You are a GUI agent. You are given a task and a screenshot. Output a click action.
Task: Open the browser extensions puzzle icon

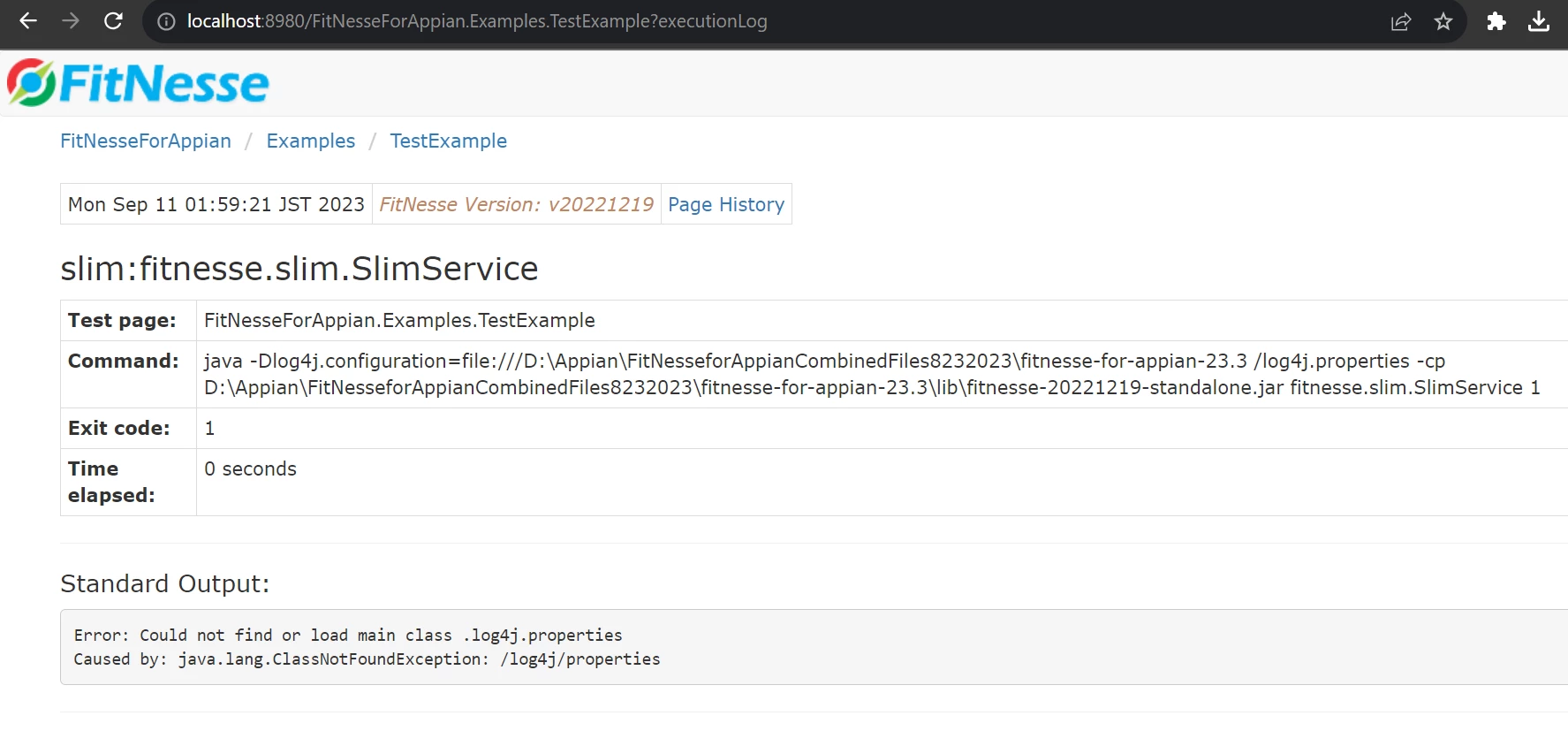1496,21
